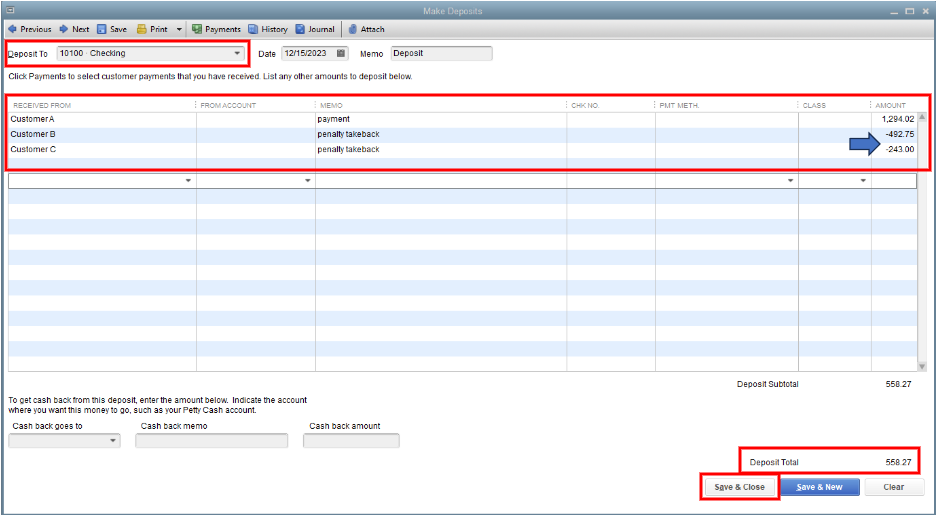Select the Customer C row name
936x516 pixels.
pos(33,149)
